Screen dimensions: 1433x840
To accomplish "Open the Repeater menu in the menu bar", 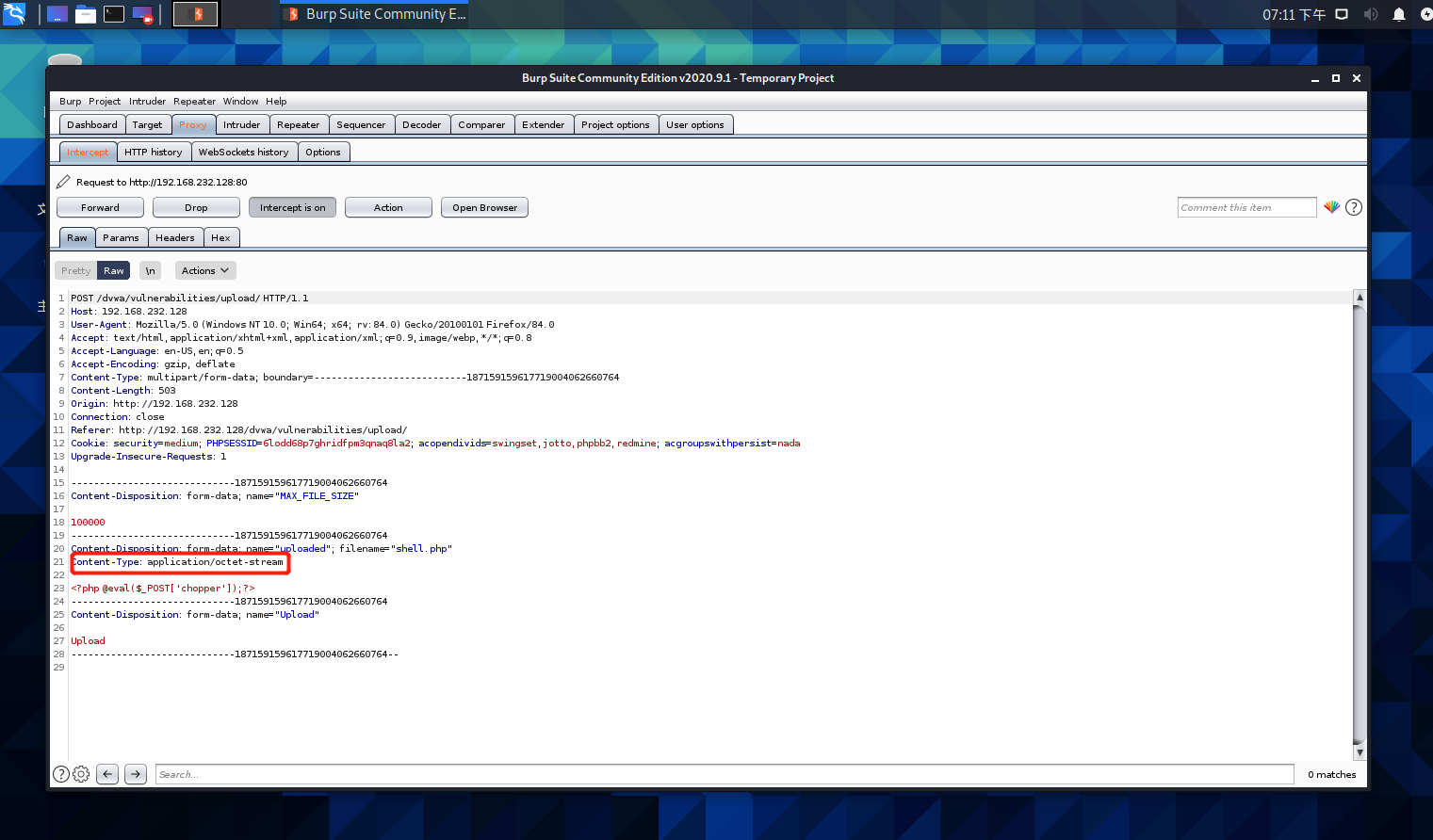I will (195, 101).
